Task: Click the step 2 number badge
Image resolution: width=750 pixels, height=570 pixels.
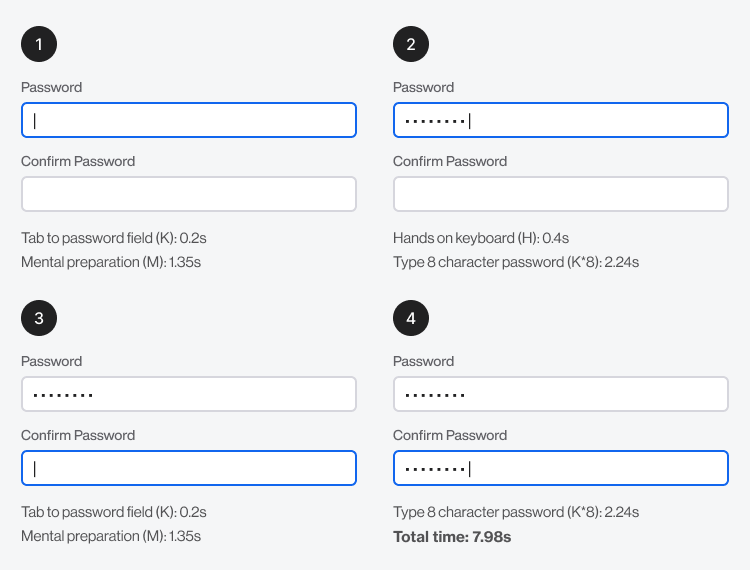Action: tap(411, 44)
